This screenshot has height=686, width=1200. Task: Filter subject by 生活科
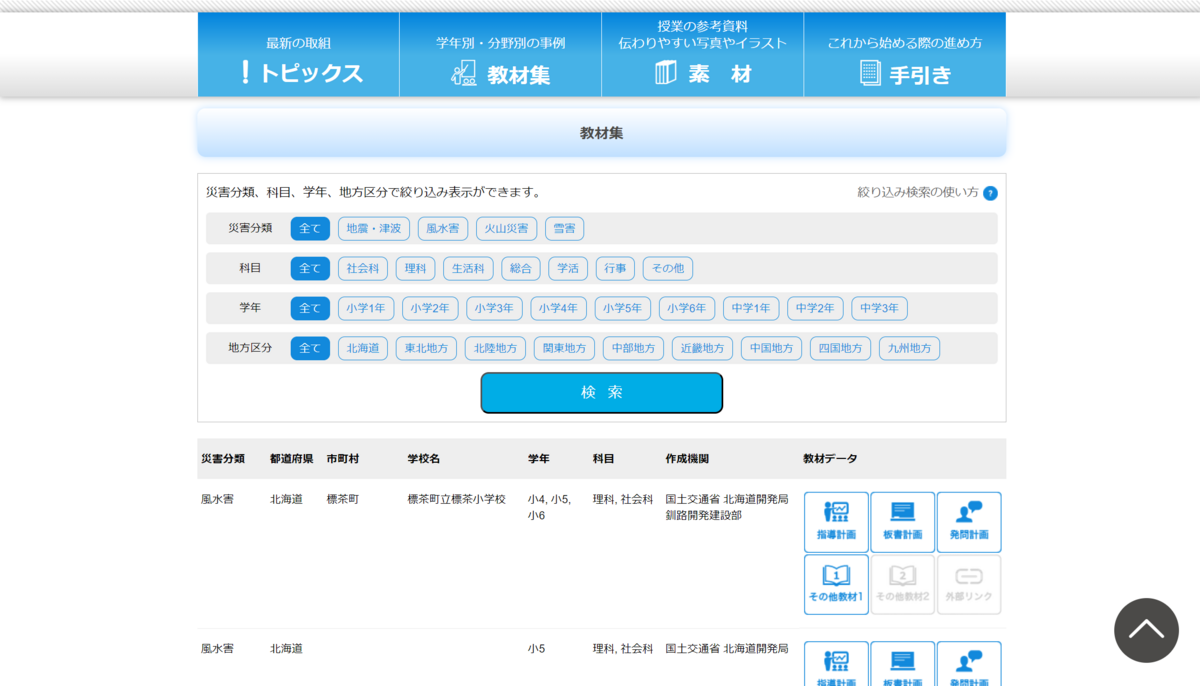[468, 268]
